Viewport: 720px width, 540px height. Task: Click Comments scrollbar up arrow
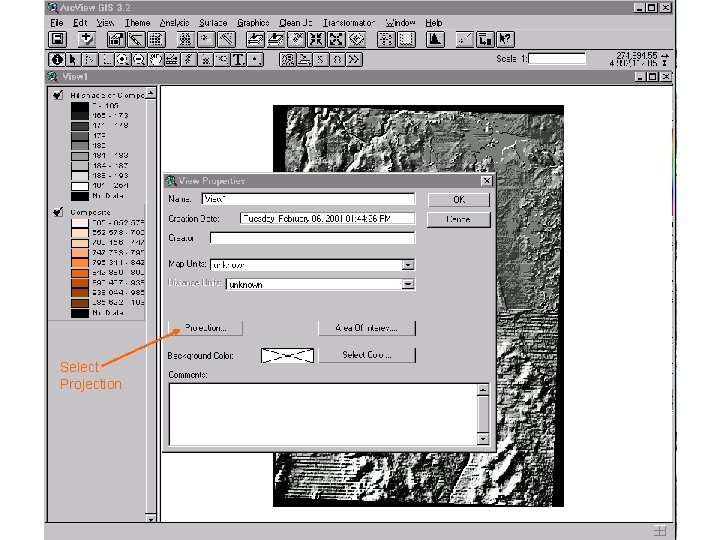483,390
